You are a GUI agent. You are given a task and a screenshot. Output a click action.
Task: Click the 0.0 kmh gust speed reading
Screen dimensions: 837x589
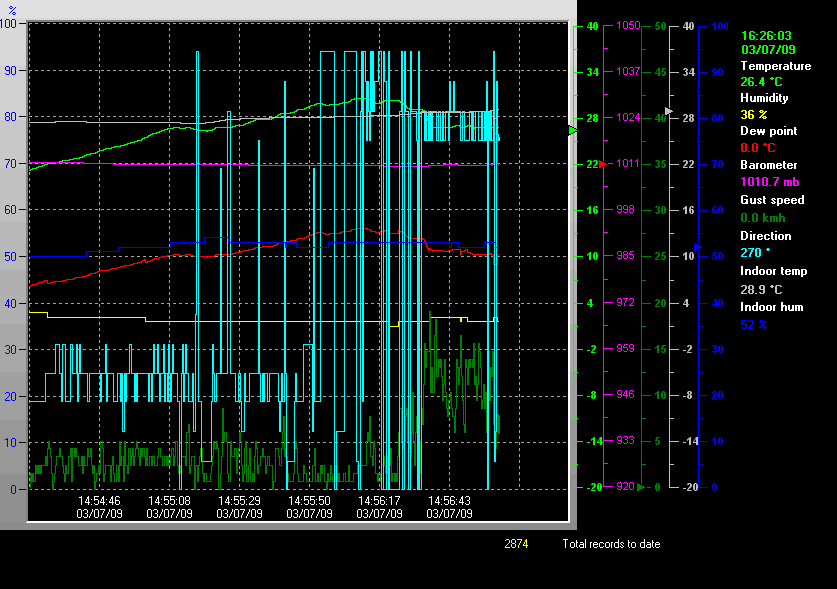tap(765, 218)
